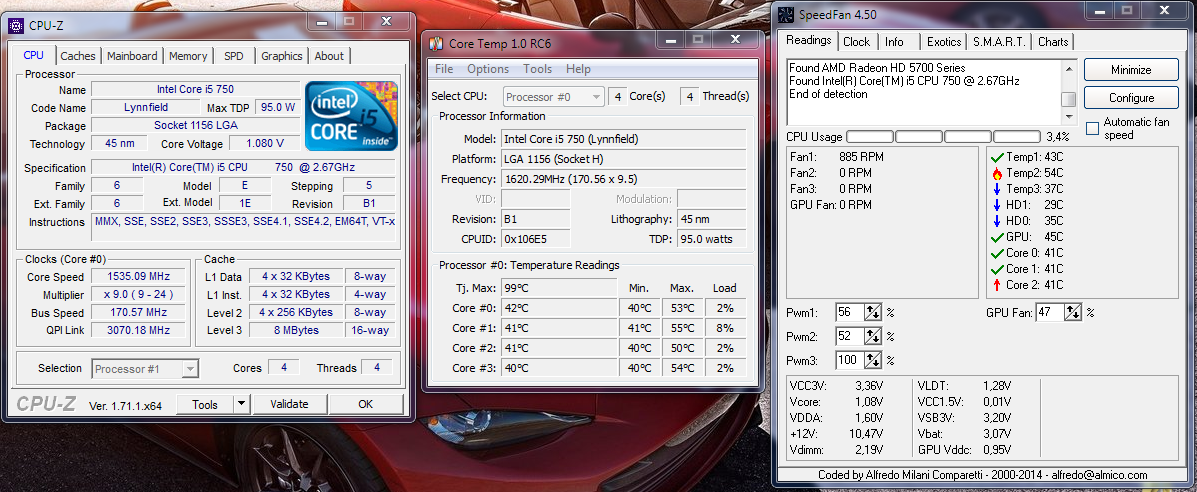Click the green check icon beside Core 1
Image resolution: width=1197 pixels, height=492 pixels.
coord(996,270)
